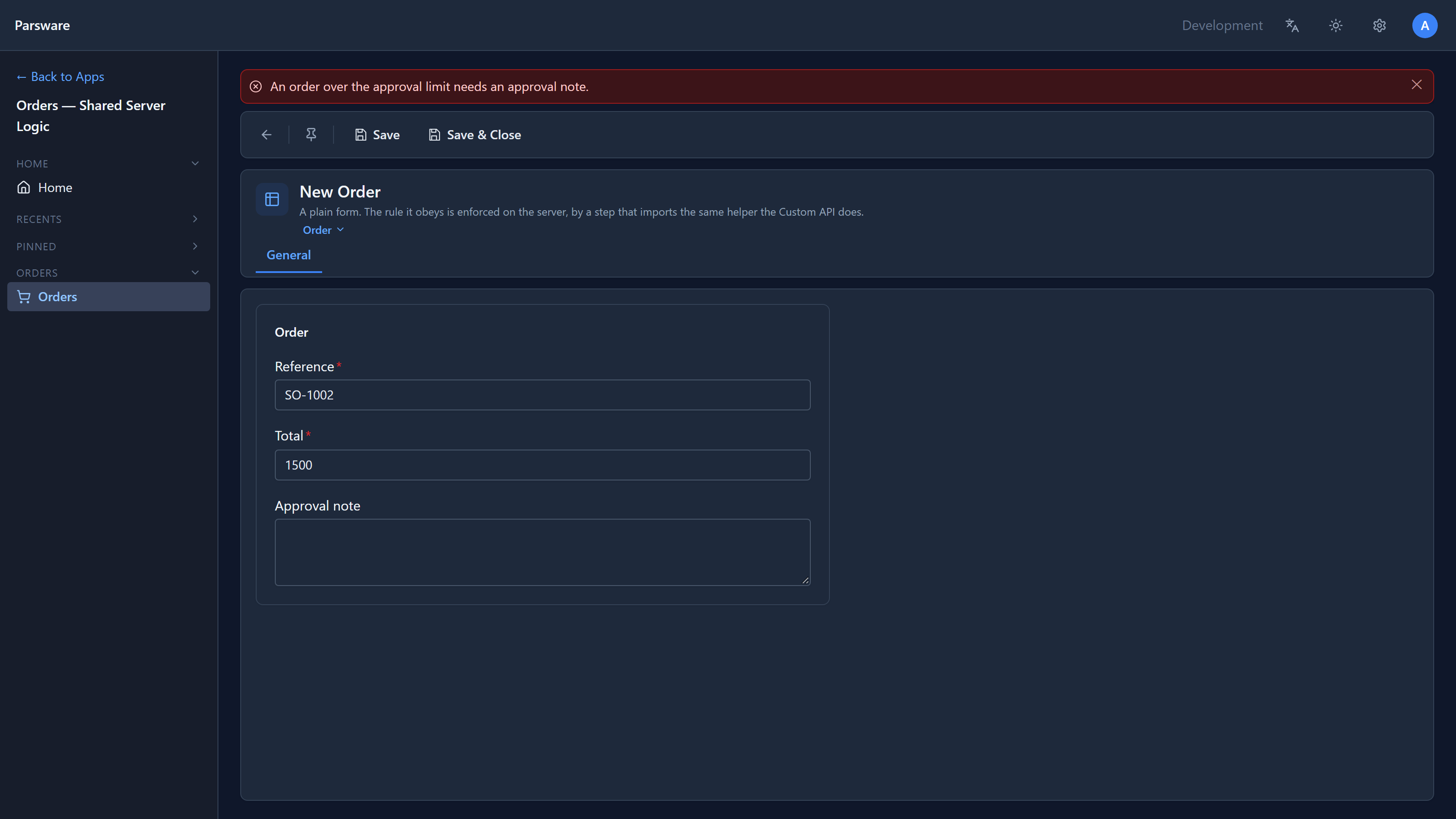The width and height of the screenshot is (1456, 819).
Task: Click the 'Approval note' label
Action: point(317,506)
